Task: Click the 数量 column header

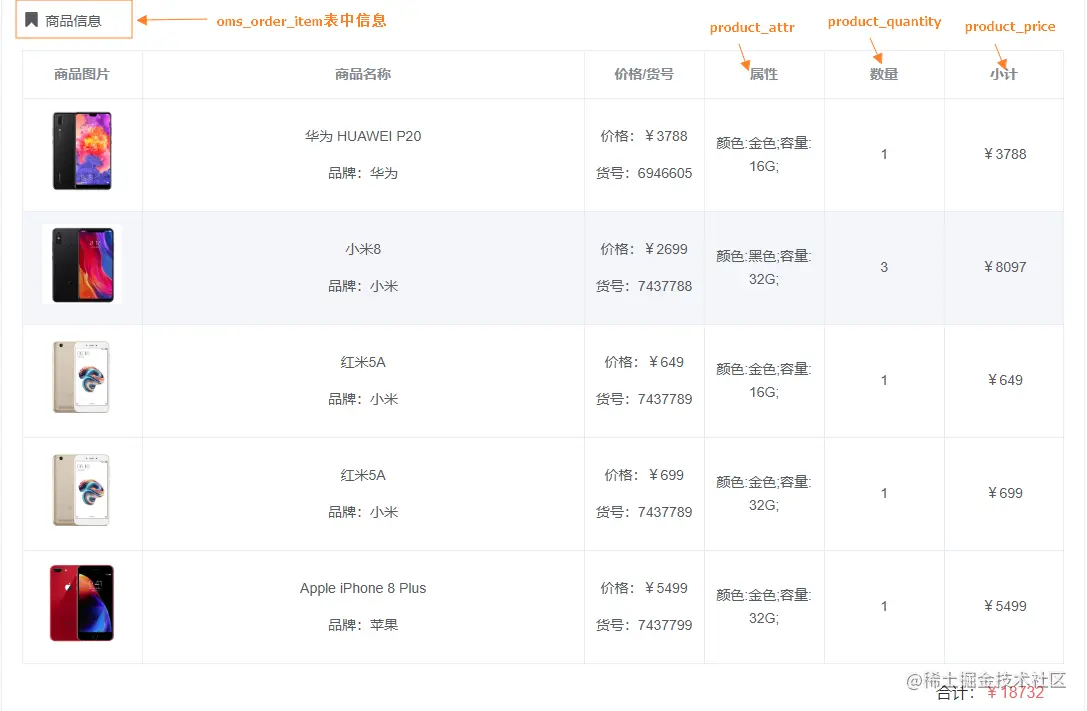Action: click(x=884, y=74)
